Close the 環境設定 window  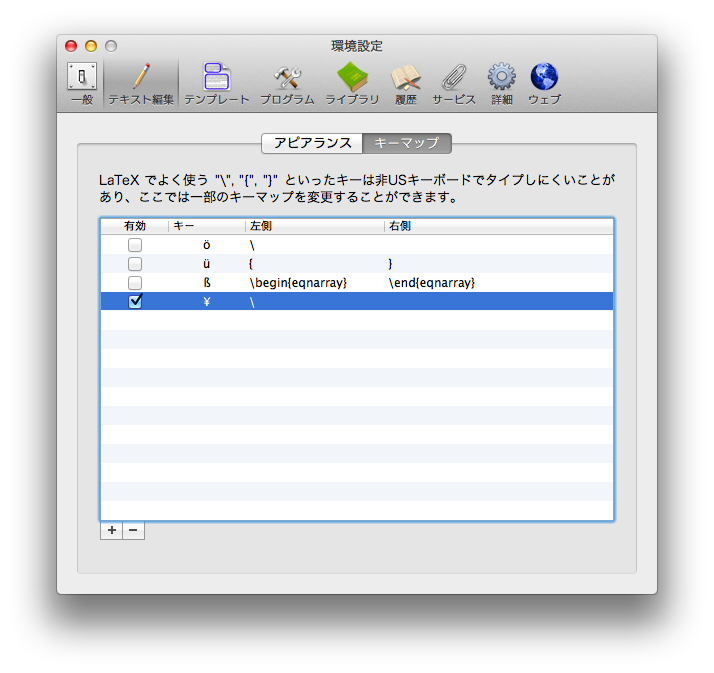click(x=71, y=46)
